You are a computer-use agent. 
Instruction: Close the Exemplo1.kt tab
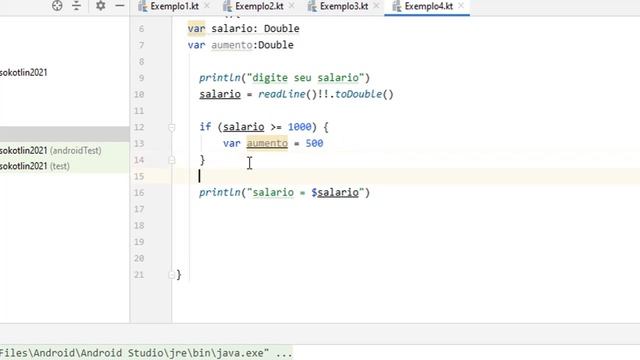[x=207, y=6]
